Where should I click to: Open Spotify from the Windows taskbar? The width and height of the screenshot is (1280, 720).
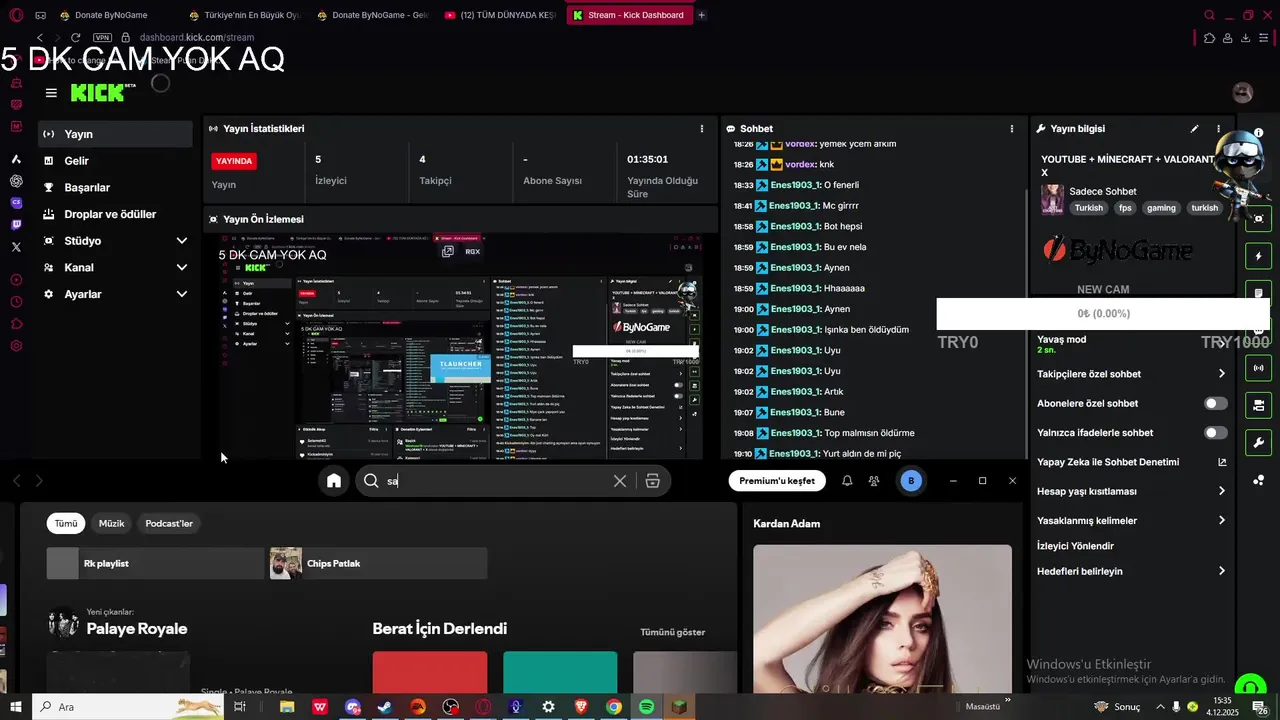pos(647,707)
